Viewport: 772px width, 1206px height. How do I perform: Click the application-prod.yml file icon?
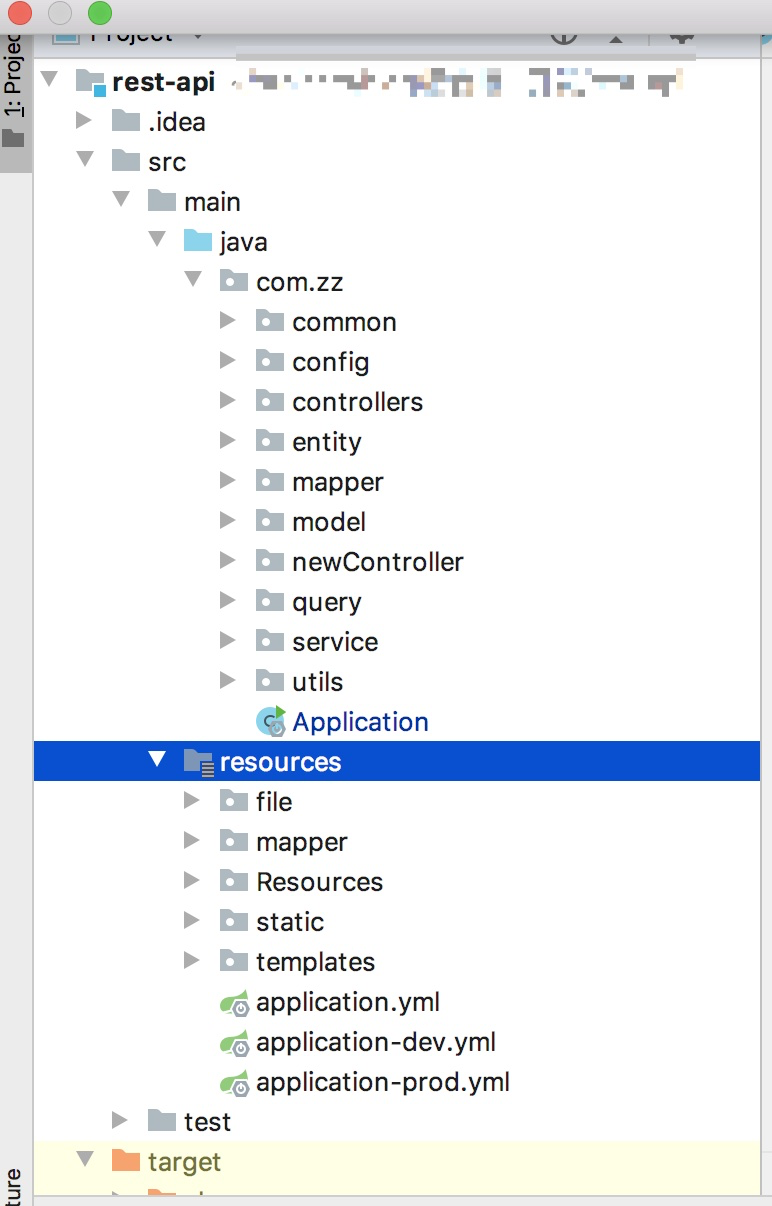[x=235, y=1083]
